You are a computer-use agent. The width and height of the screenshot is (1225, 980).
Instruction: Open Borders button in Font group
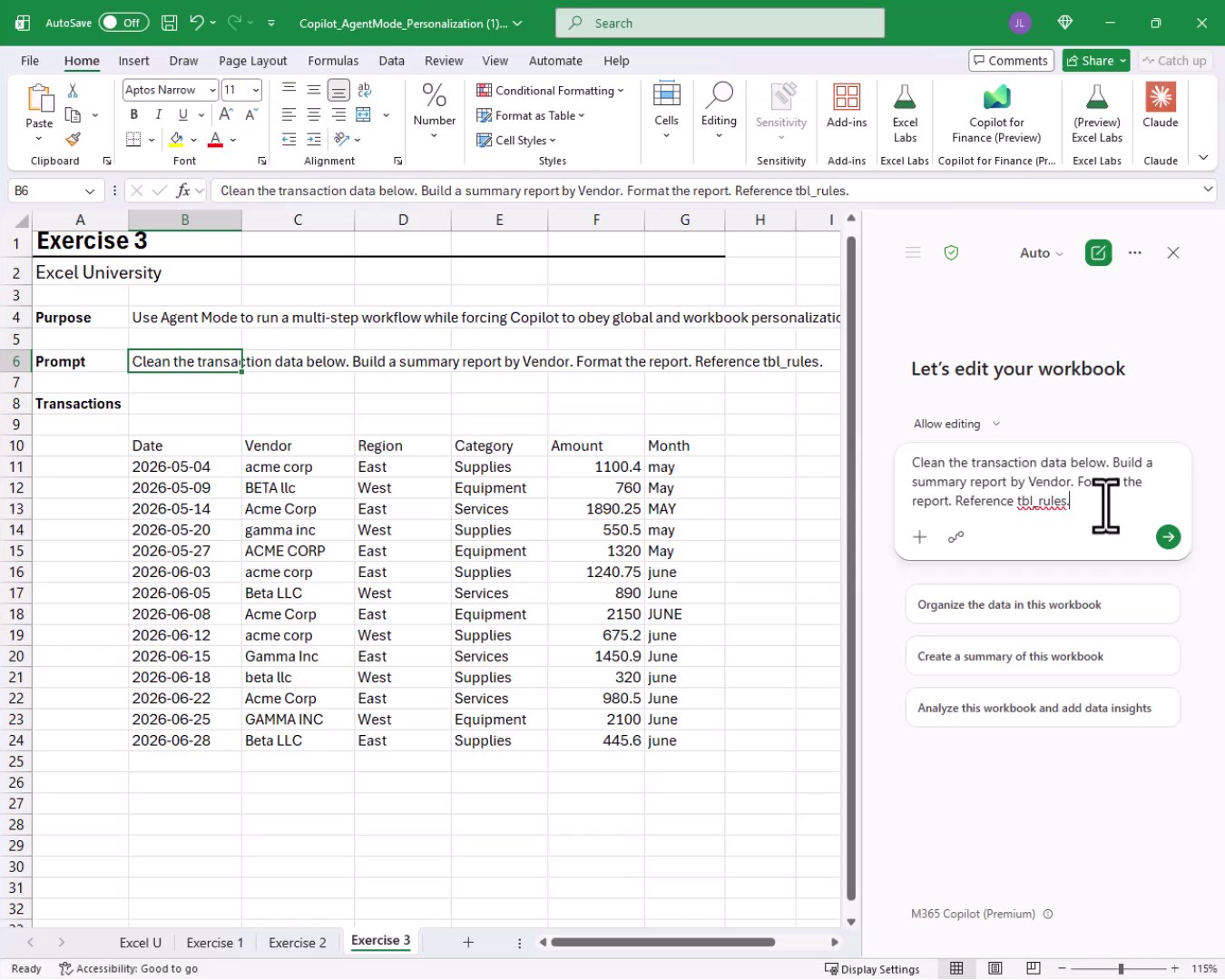(133, 140)
